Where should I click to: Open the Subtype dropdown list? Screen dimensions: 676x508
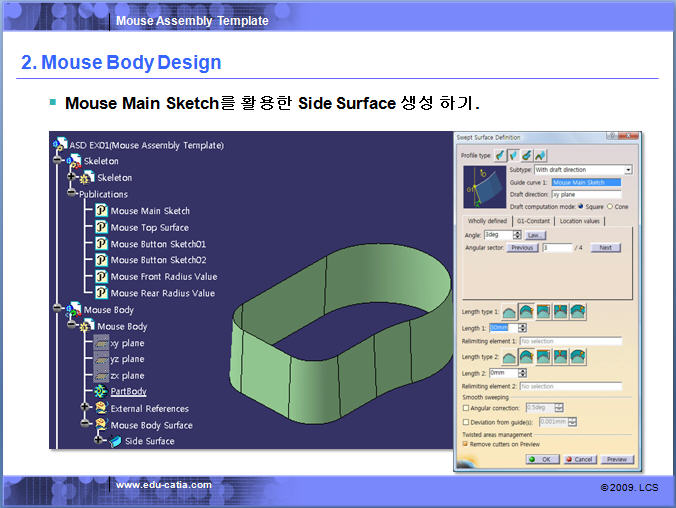tap(627, 170)
